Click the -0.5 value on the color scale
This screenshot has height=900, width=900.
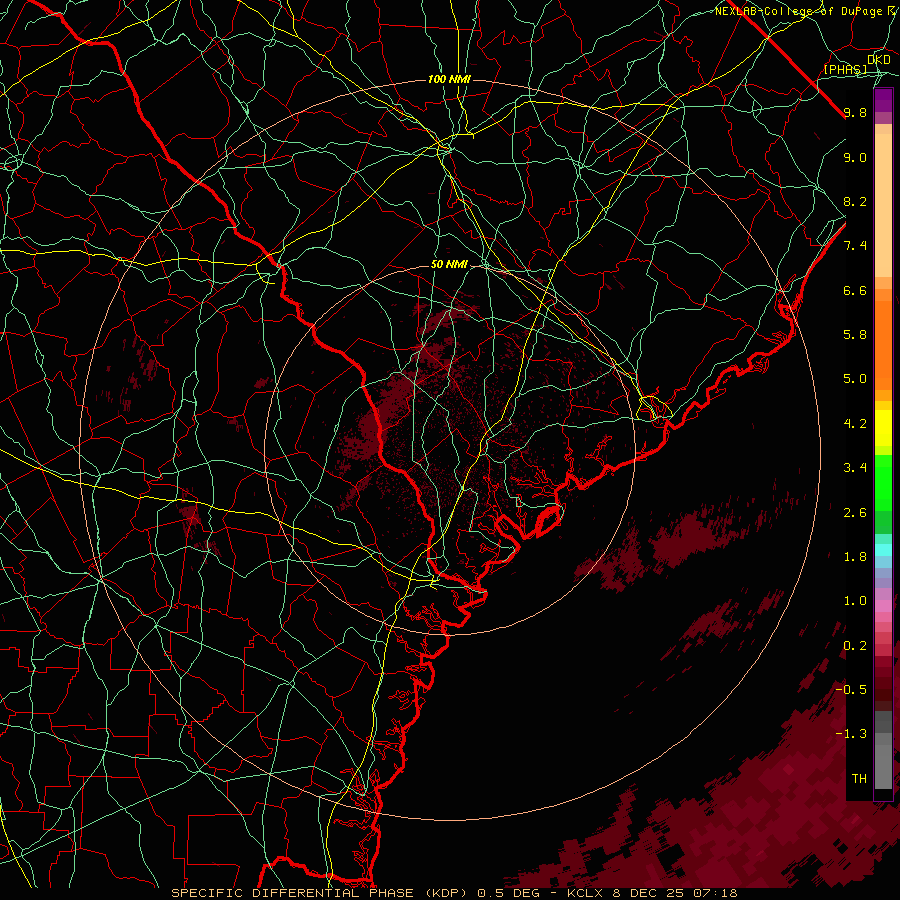click(x=851, y=690)
